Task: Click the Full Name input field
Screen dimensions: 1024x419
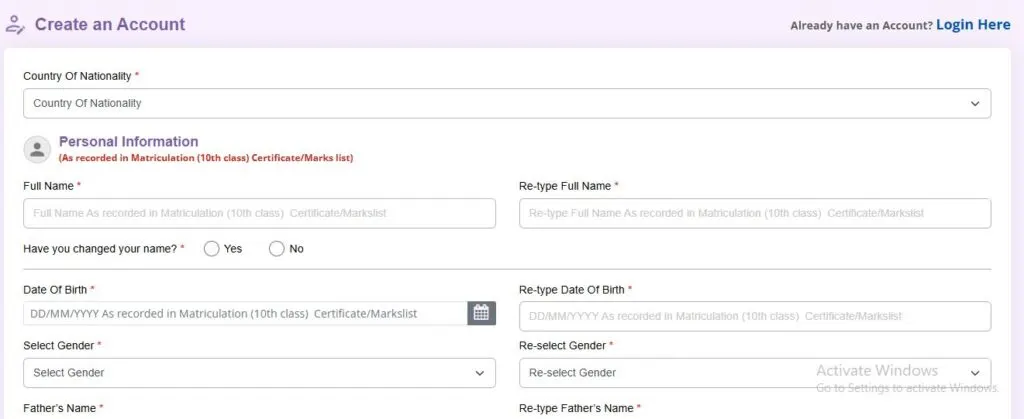Action: coord(258,213)
